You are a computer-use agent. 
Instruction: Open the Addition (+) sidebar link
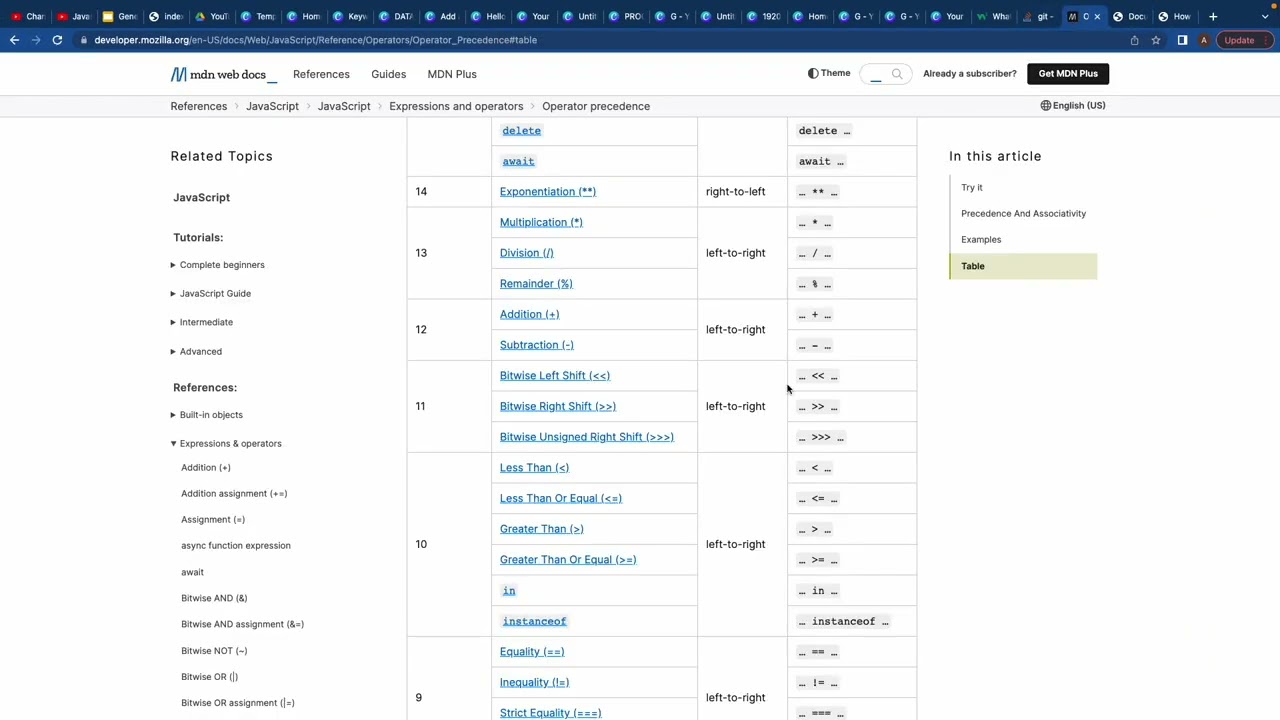coord(206,467)
